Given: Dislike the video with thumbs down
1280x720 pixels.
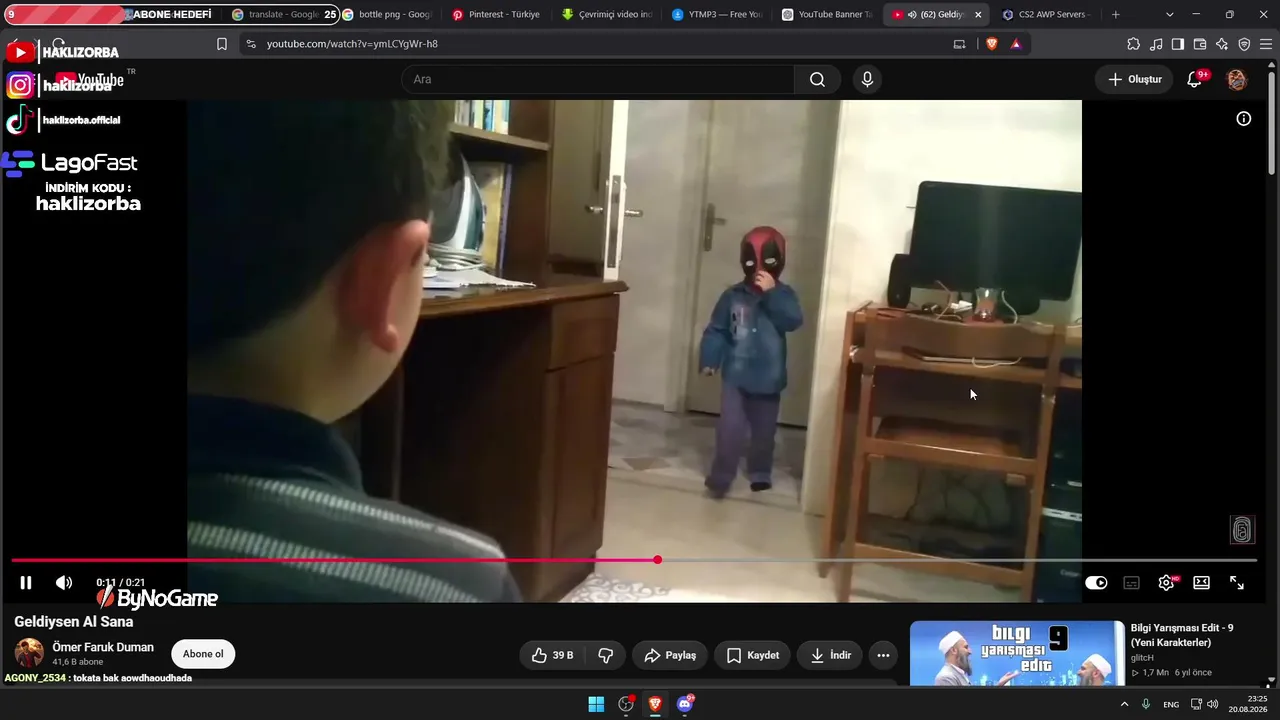Looking at the screenshot, I should click(x=606, y=655).
